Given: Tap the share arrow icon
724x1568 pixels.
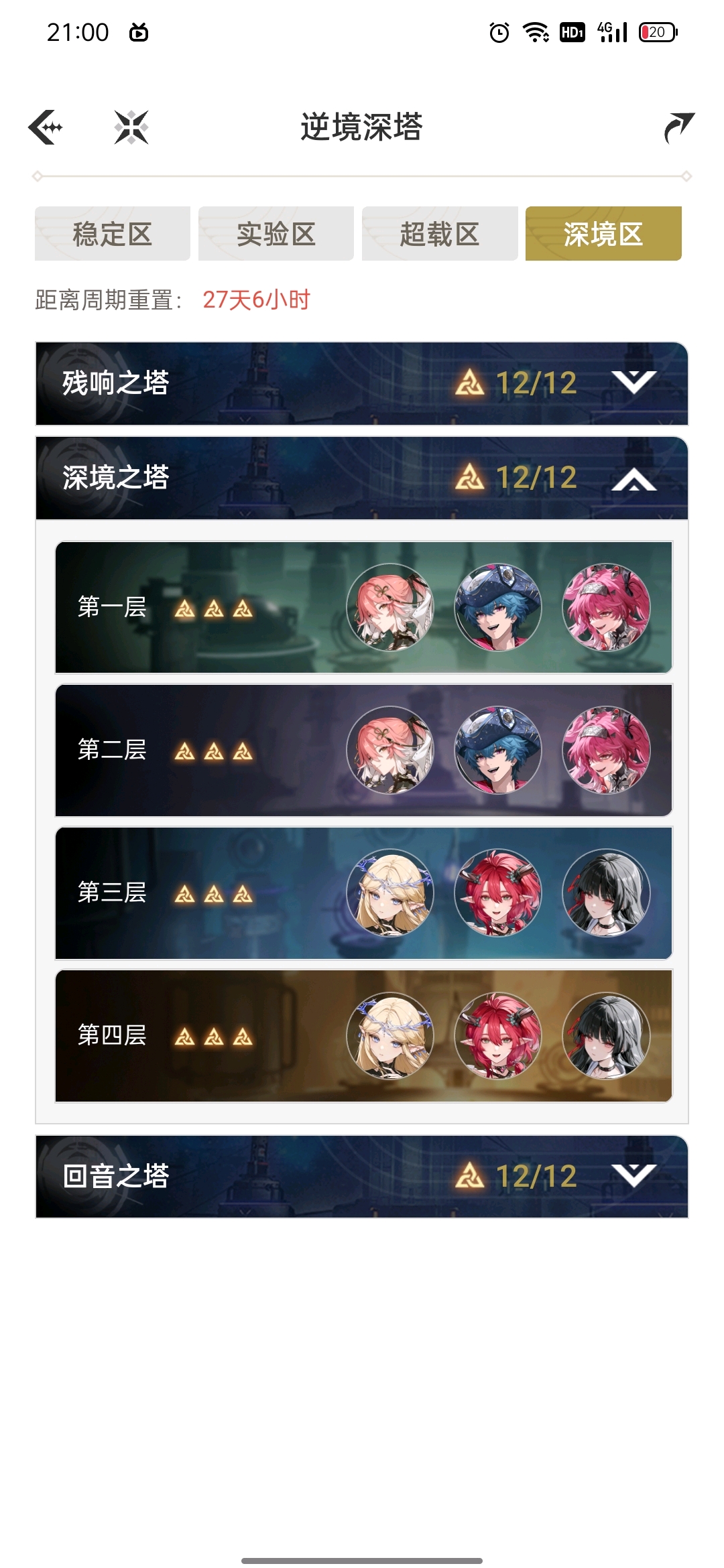Looking at the screenshot, I should [x=679, y=127].
